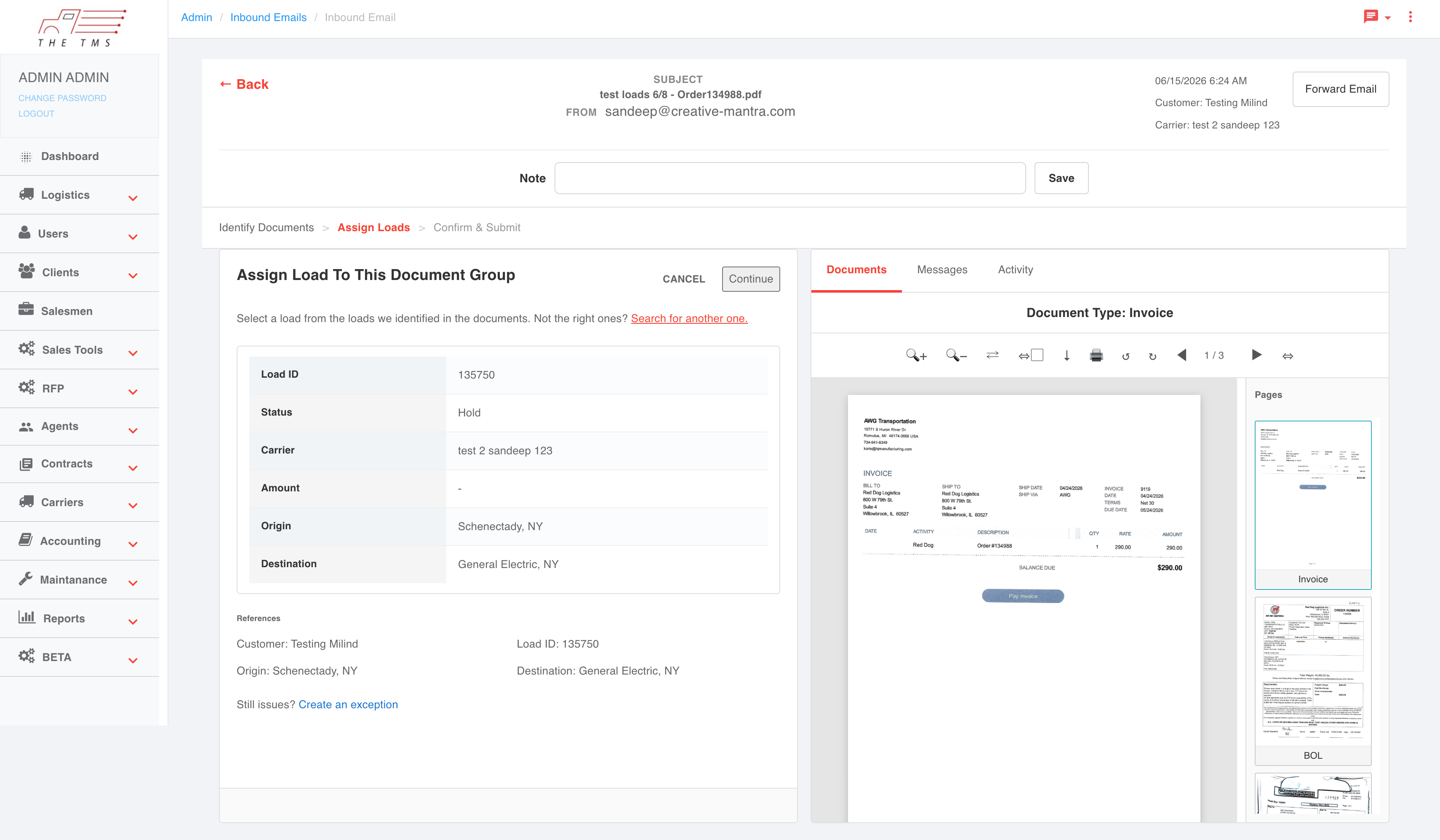Click the Reports bar chart icon
The image size is (1440, 840).
(27, 616)
